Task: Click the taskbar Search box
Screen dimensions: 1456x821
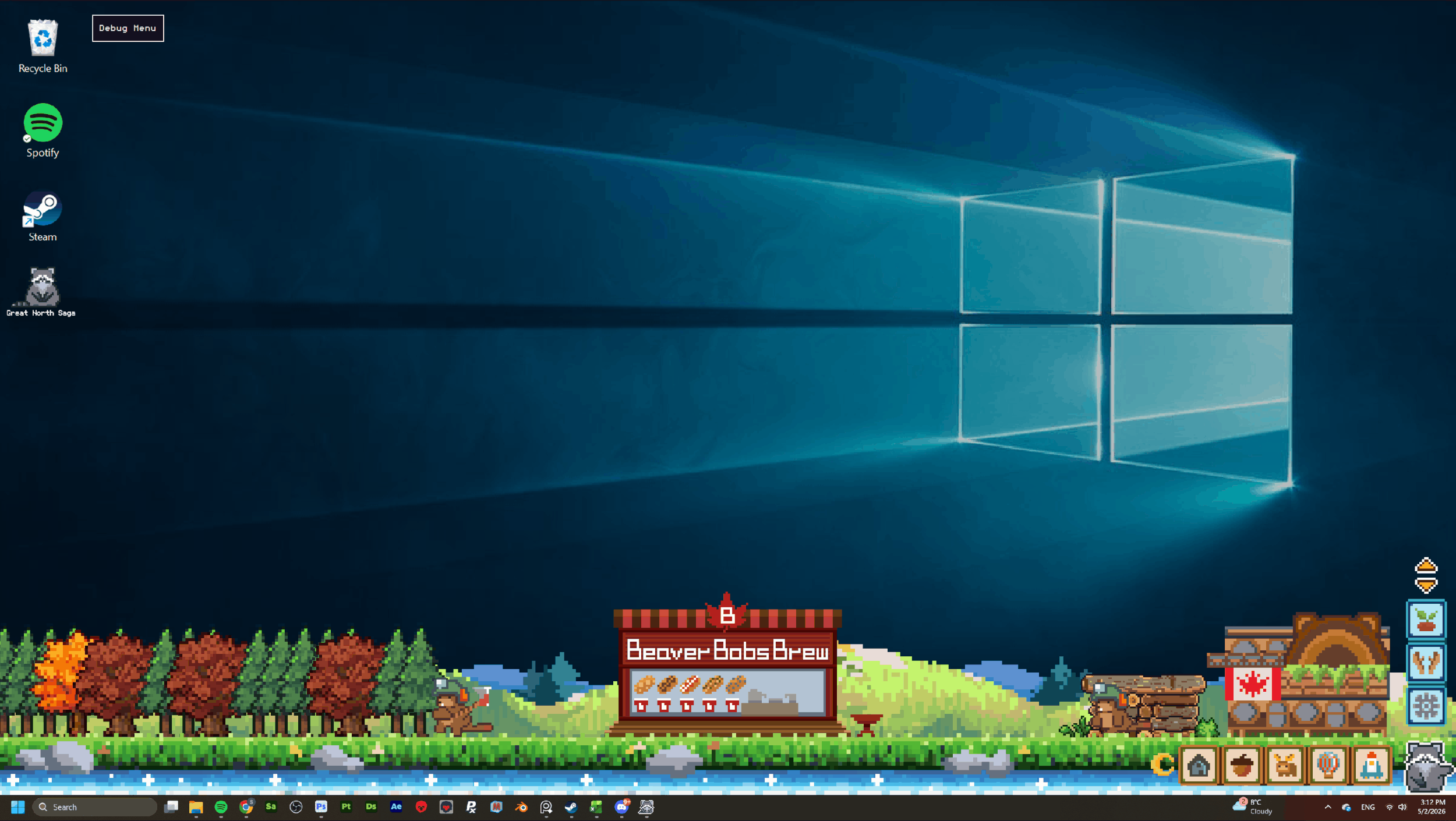Action: [x=95, y=807]
